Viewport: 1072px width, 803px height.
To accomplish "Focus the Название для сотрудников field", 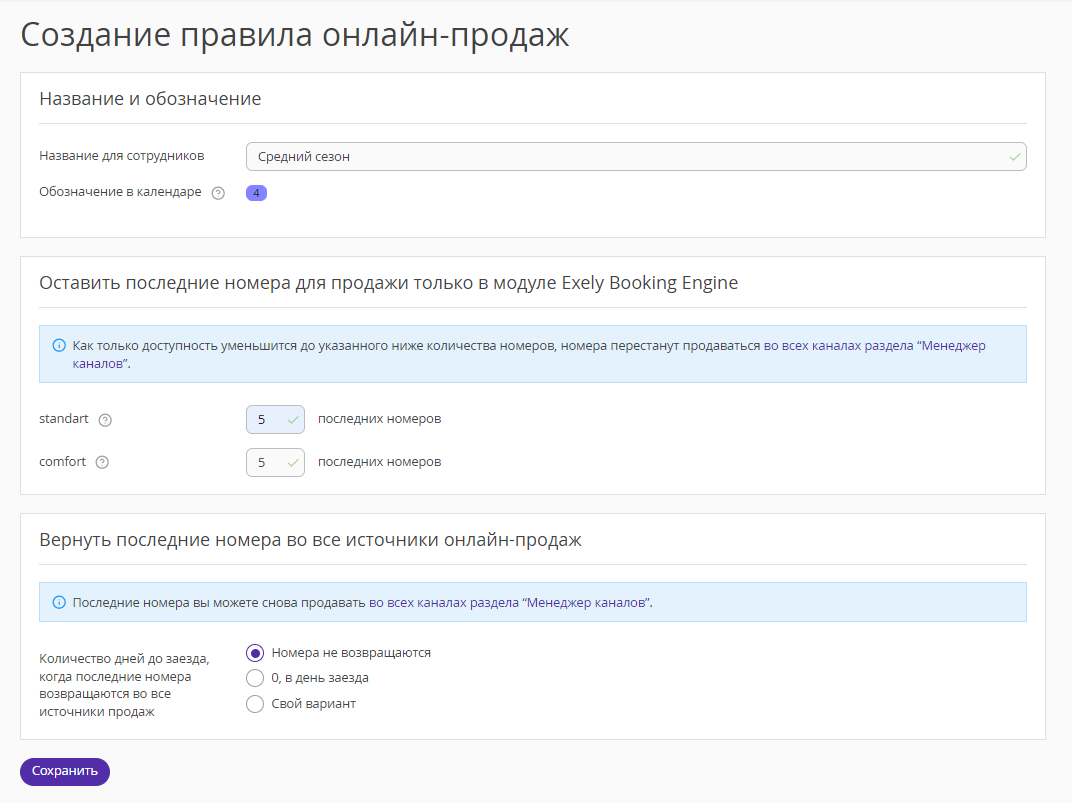I will click(x=636, y=156).
